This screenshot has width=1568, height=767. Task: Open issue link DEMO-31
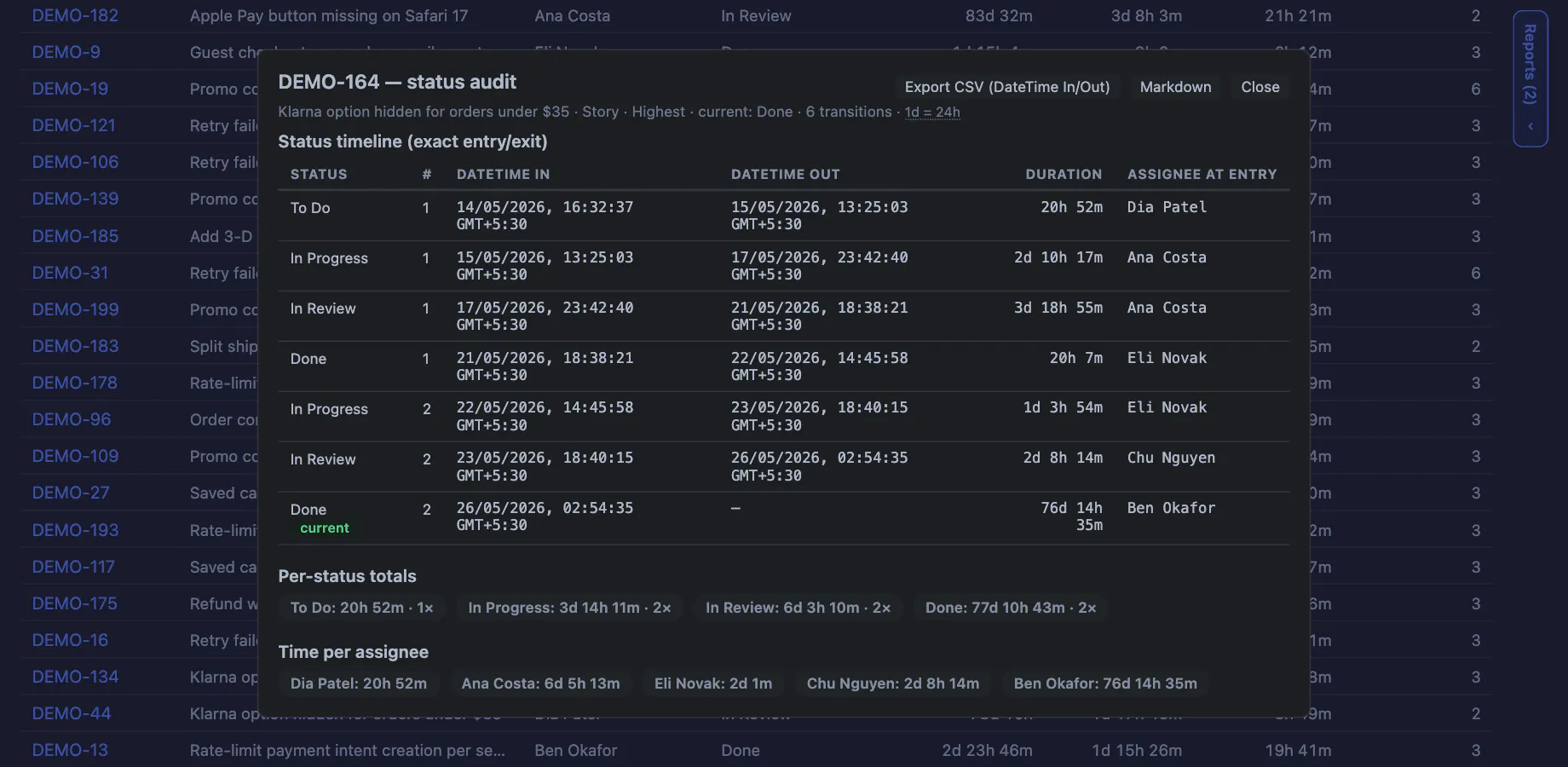[70, 273]
